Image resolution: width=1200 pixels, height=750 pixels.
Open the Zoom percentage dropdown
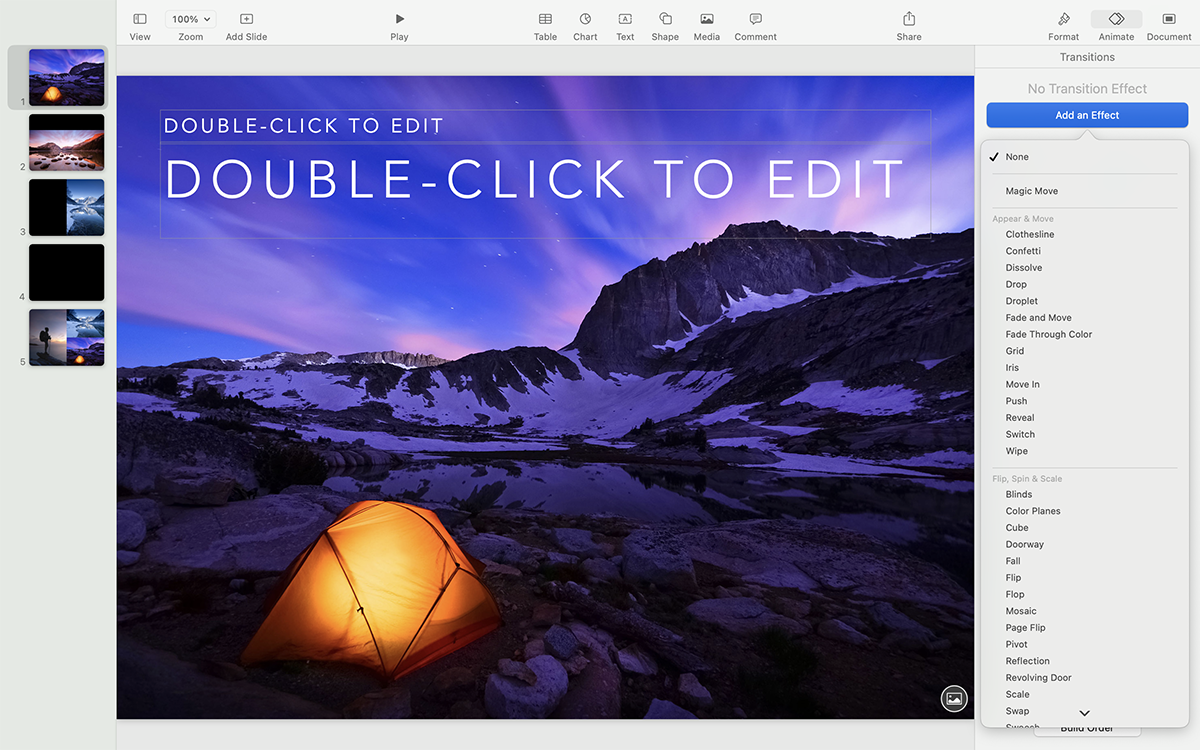click(x=190, y=17)
